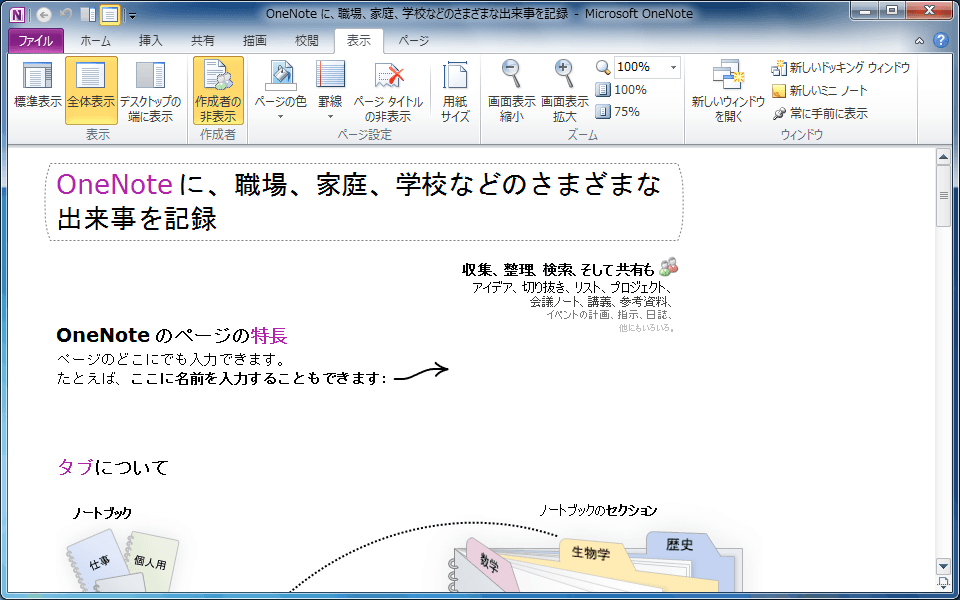Switch to the 校閲 tab
The image size is (960, 600).
click(307, 41)
